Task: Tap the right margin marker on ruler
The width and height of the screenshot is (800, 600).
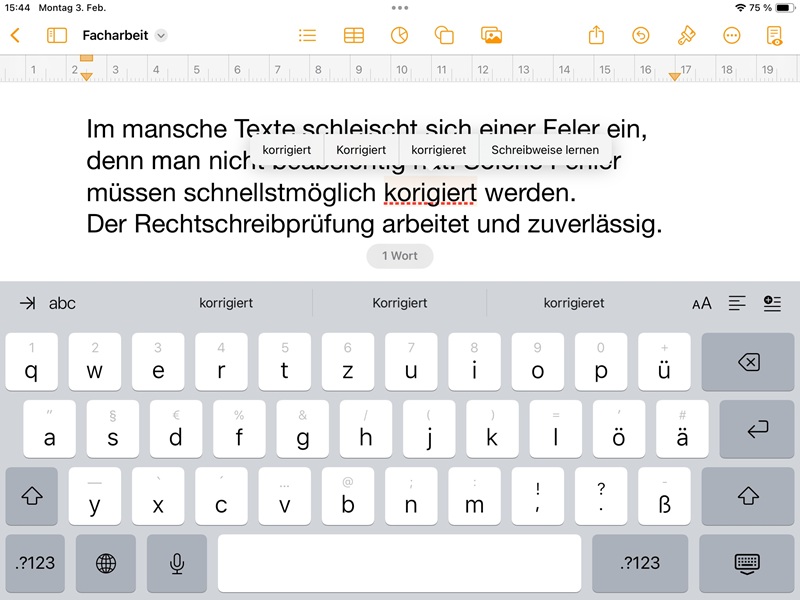Action: [x=674, y=77]
